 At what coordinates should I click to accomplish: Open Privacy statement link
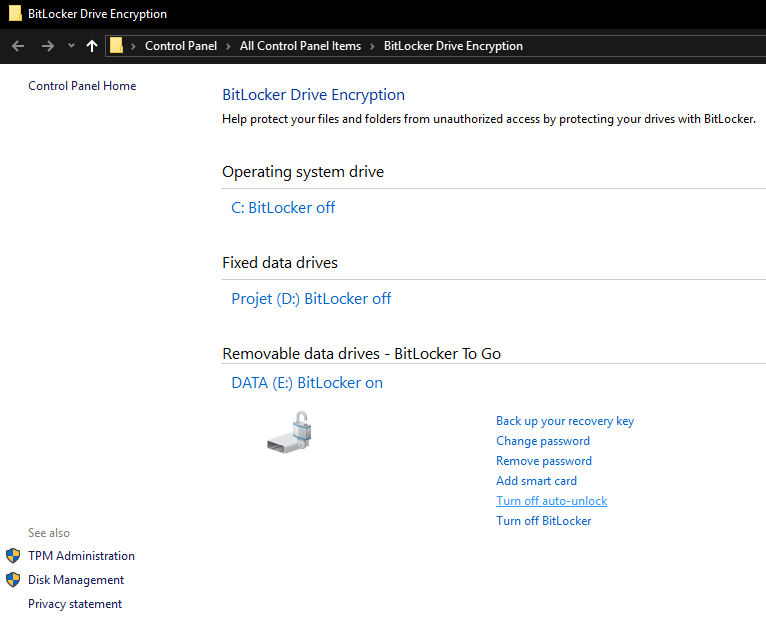[75, 604]
